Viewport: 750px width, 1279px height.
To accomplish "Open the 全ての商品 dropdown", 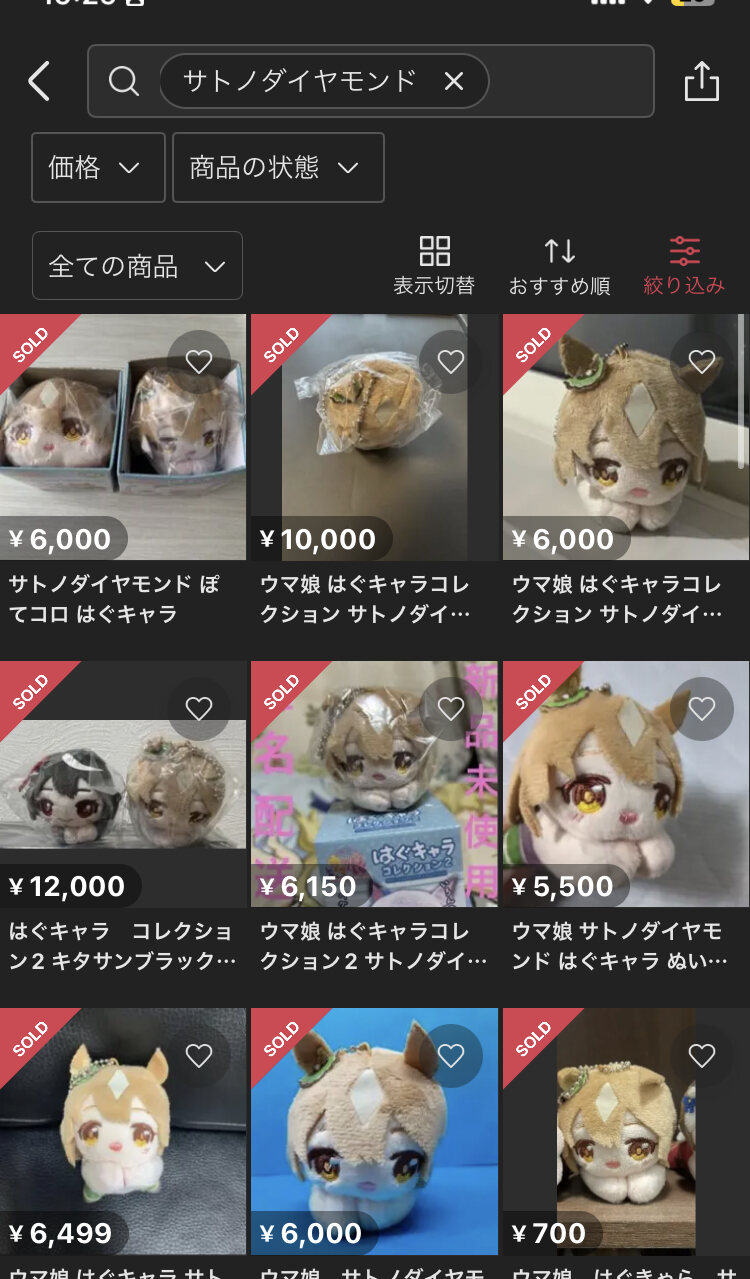I will click(x=137, y=266).
